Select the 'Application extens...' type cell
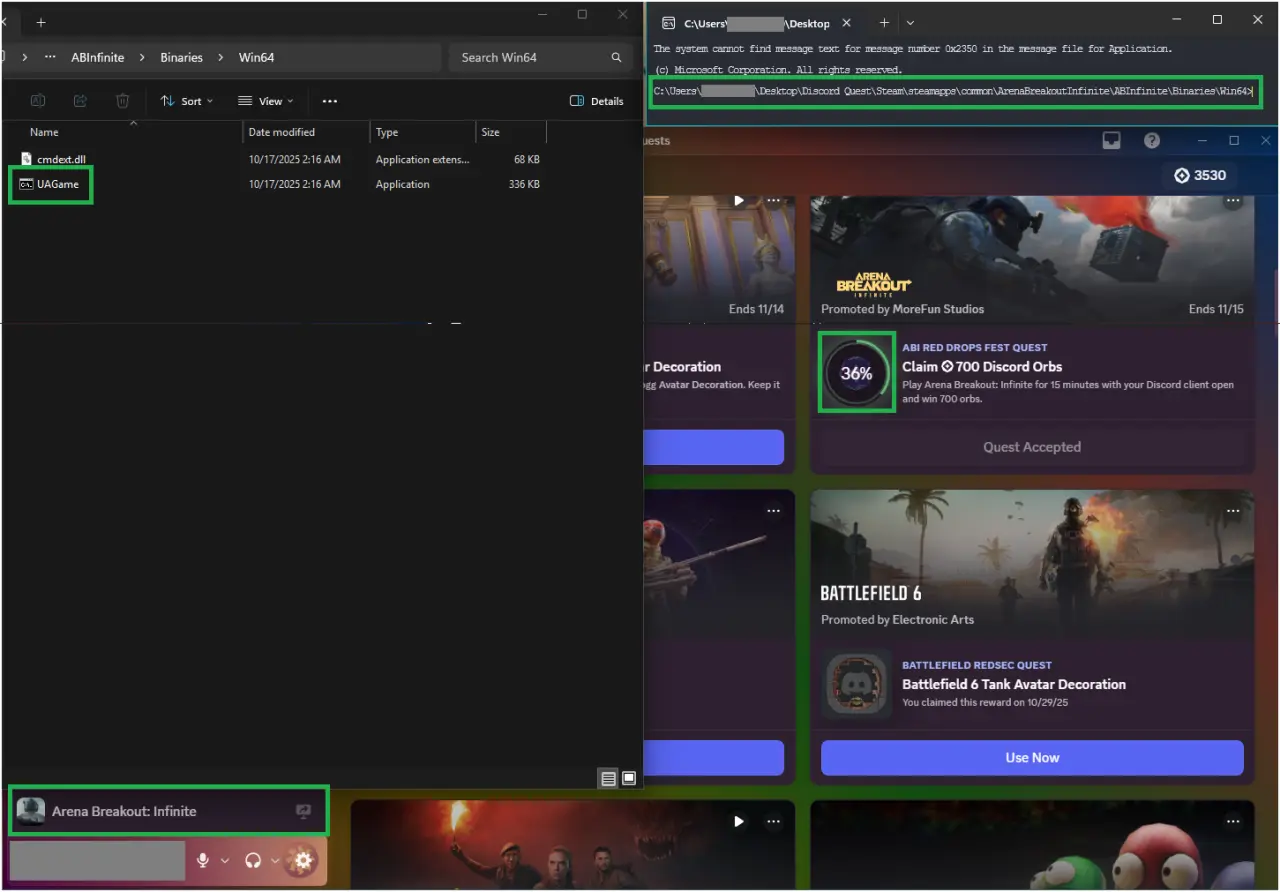The image size is (1280, 892). tap(422, 159)
